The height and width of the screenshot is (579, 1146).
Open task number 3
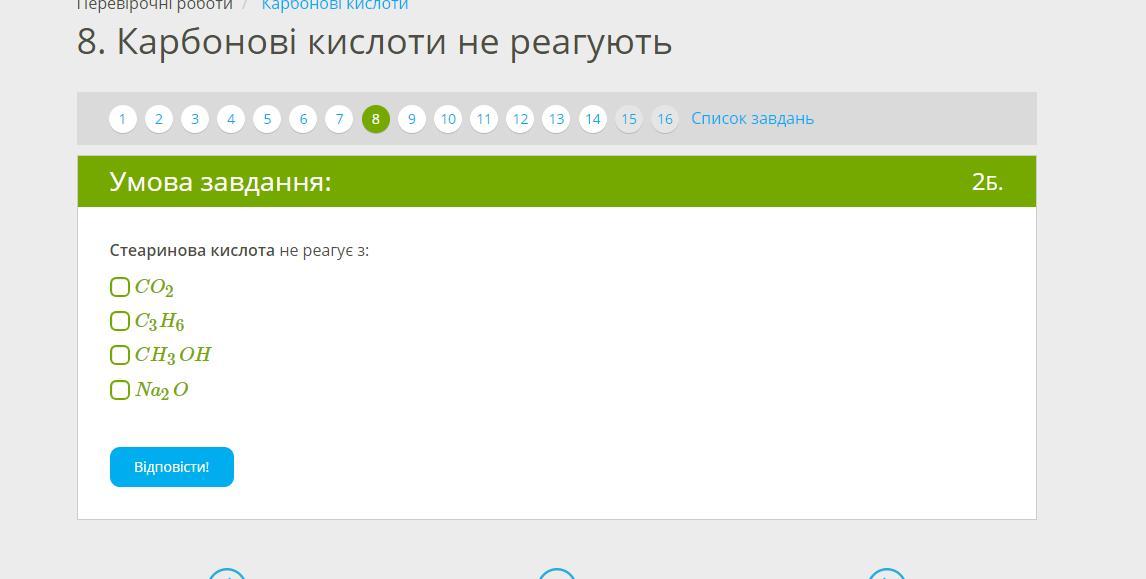[x=195, y=119]
